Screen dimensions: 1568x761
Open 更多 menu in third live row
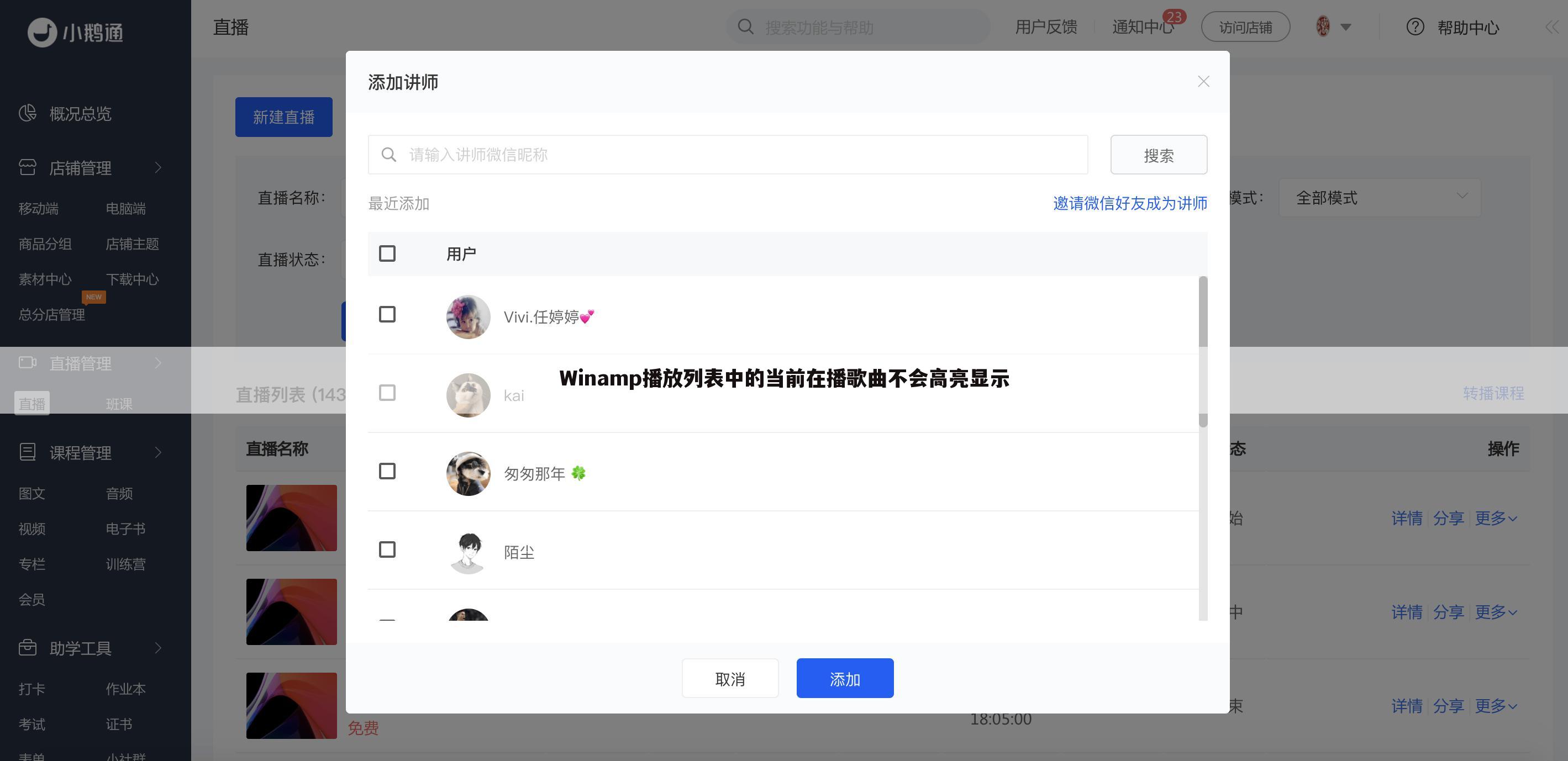point(1496,706)
